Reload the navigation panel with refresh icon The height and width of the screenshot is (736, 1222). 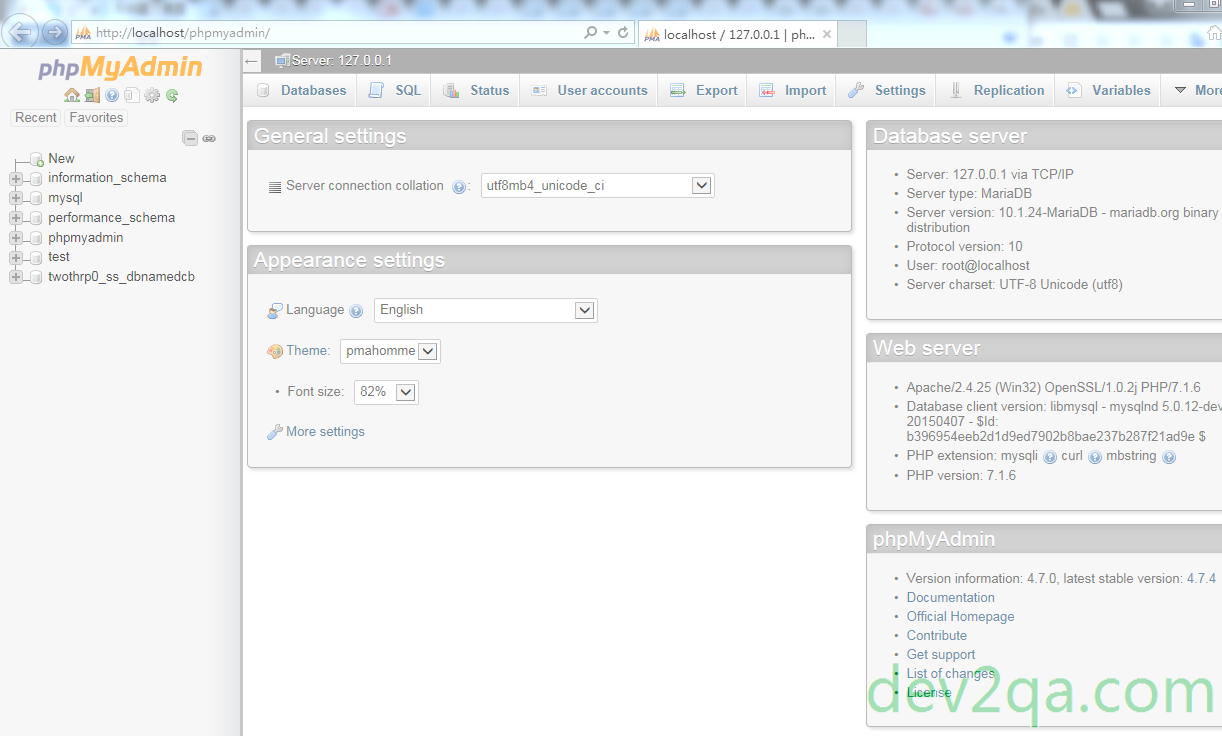click(x=171, y=95)
